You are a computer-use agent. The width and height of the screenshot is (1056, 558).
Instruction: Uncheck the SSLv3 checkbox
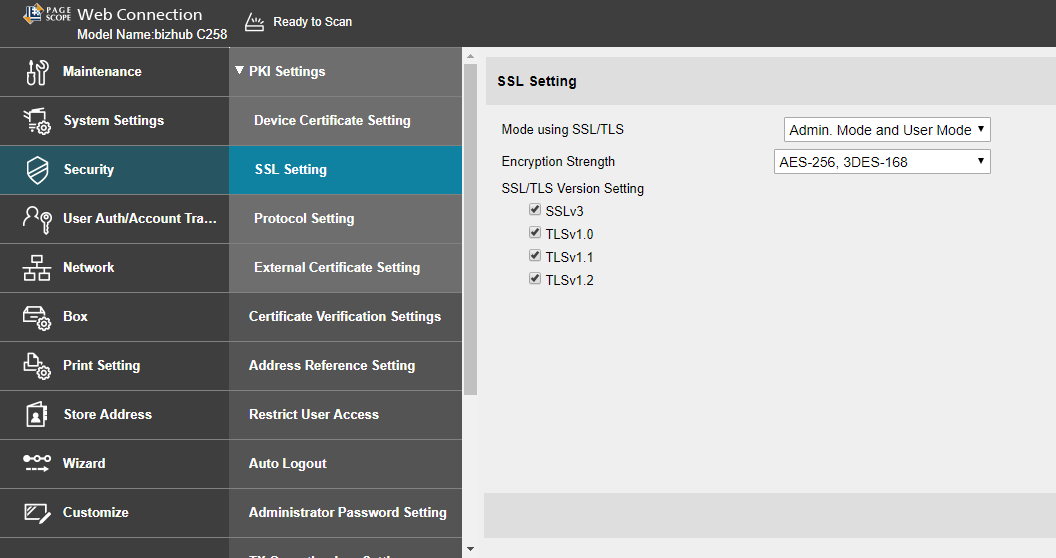[x=535, y=211]
